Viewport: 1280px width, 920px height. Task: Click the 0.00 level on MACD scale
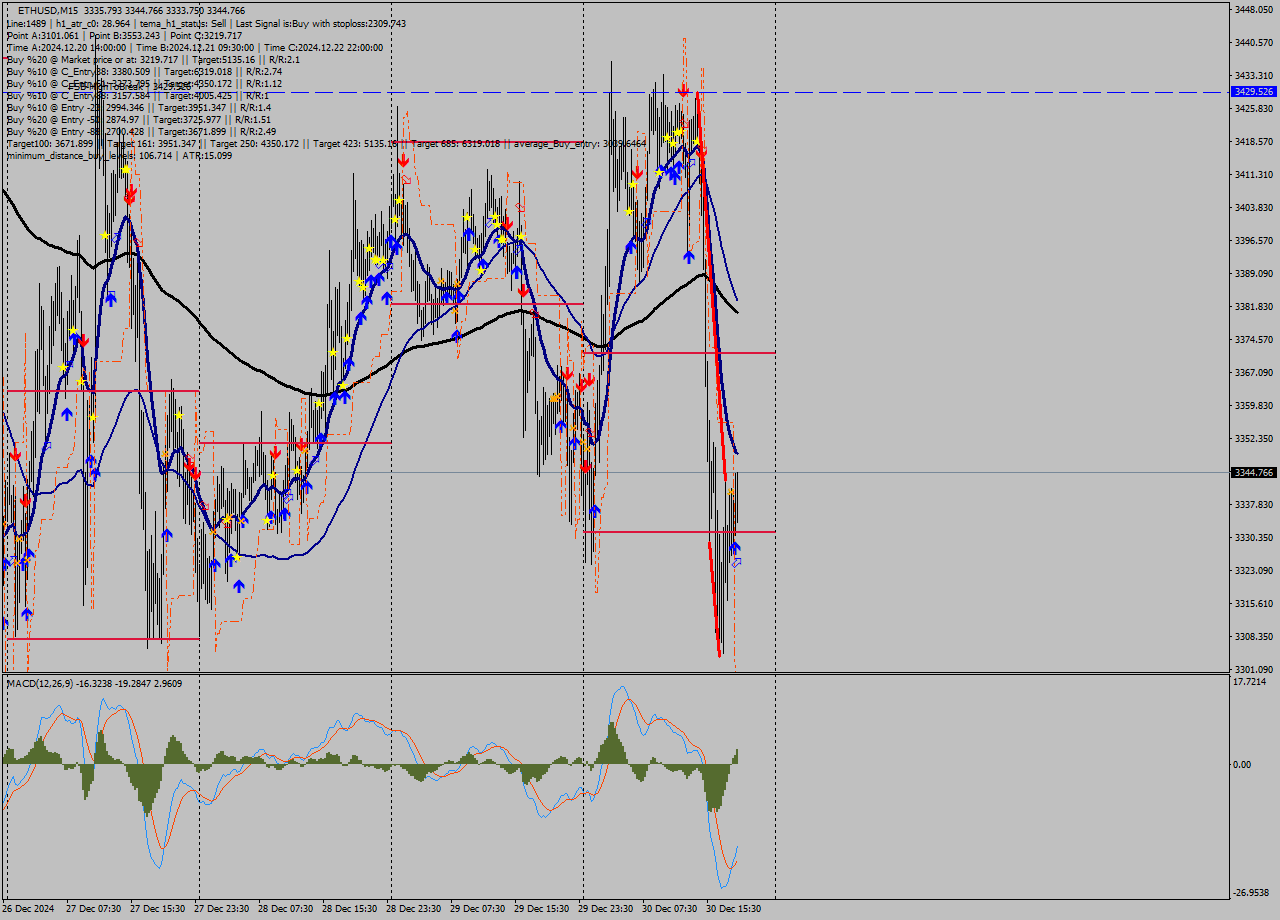click(1242, 765)
